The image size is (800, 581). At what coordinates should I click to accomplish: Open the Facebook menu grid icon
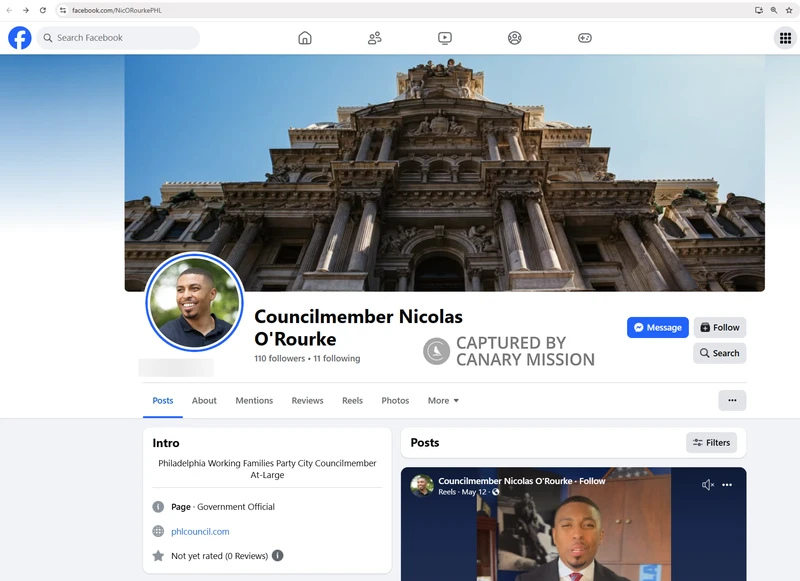(x=785, y=38)
